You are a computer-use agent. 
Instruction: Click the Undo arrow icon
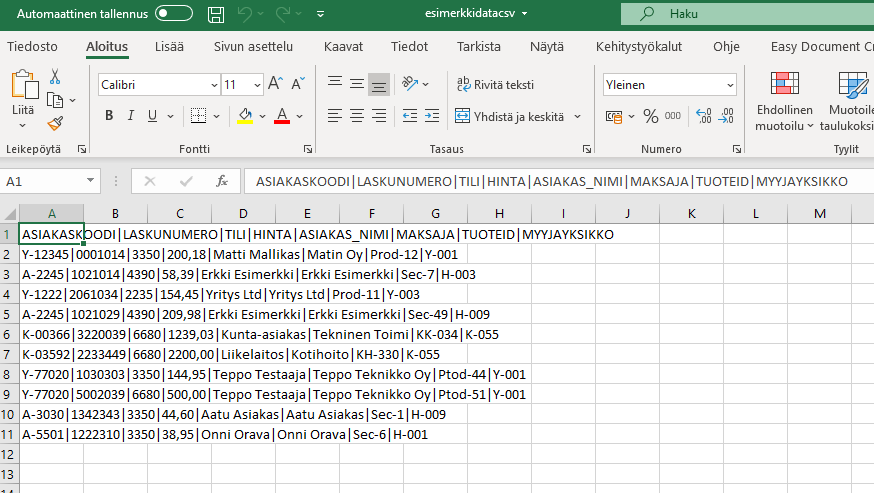pos(245,14)
